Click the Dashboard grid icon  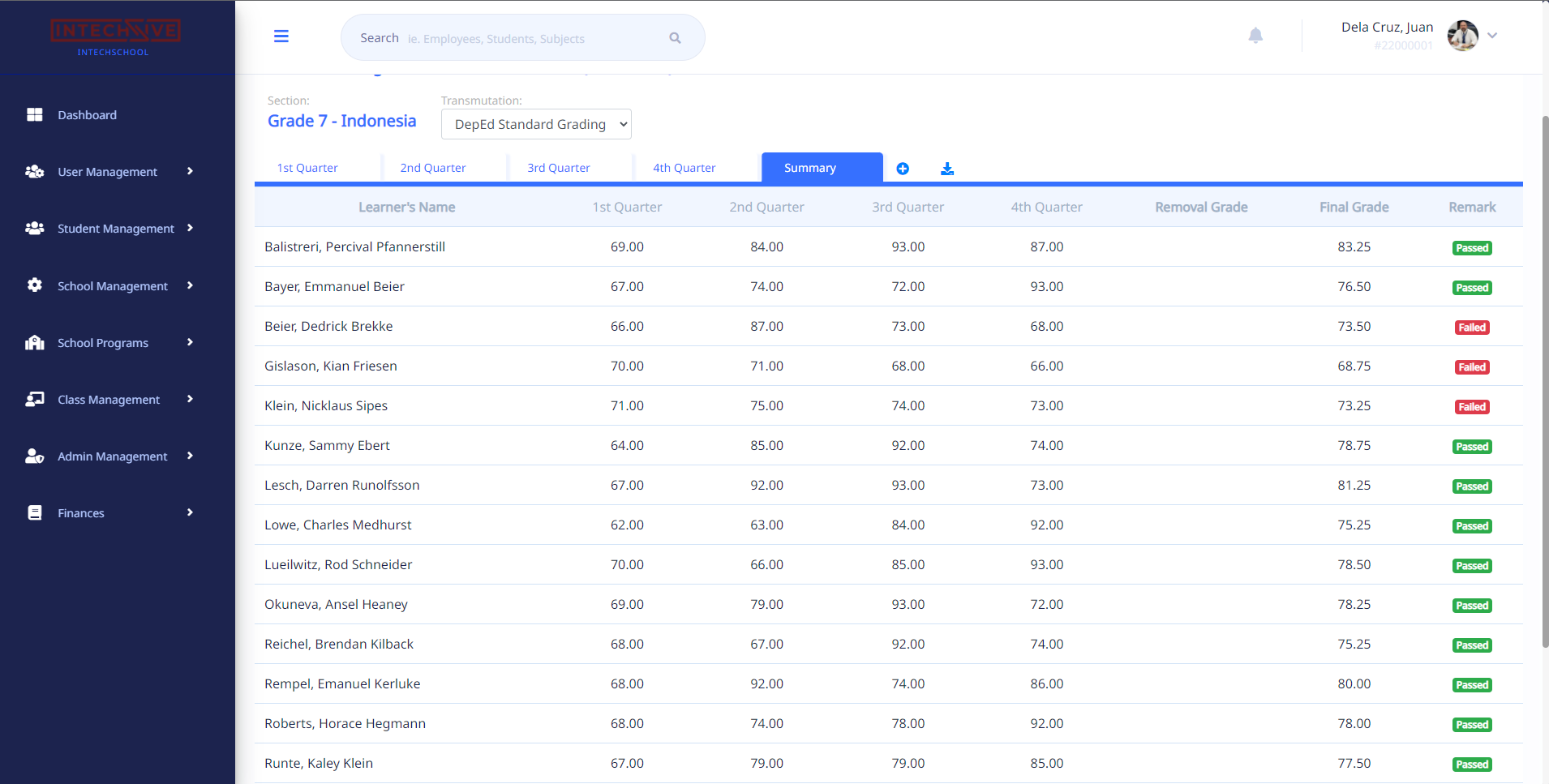click(x=35, y=115)
